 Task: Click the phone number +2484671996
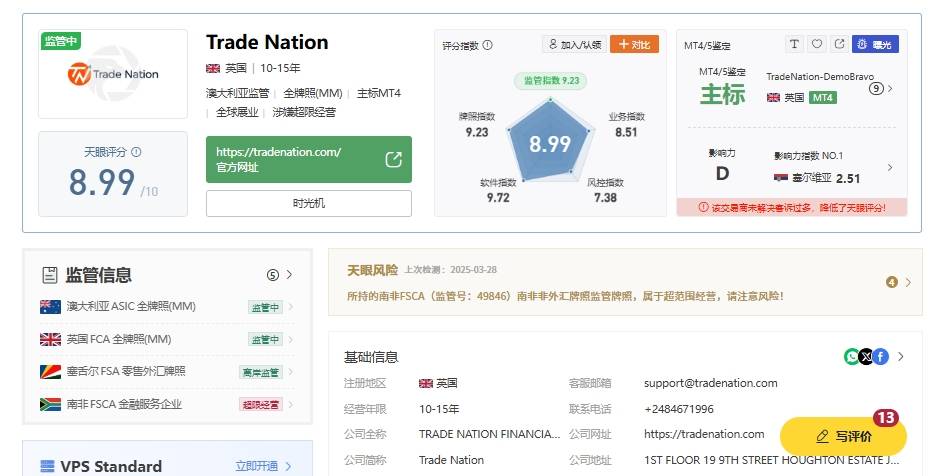(x=679, y=409)
